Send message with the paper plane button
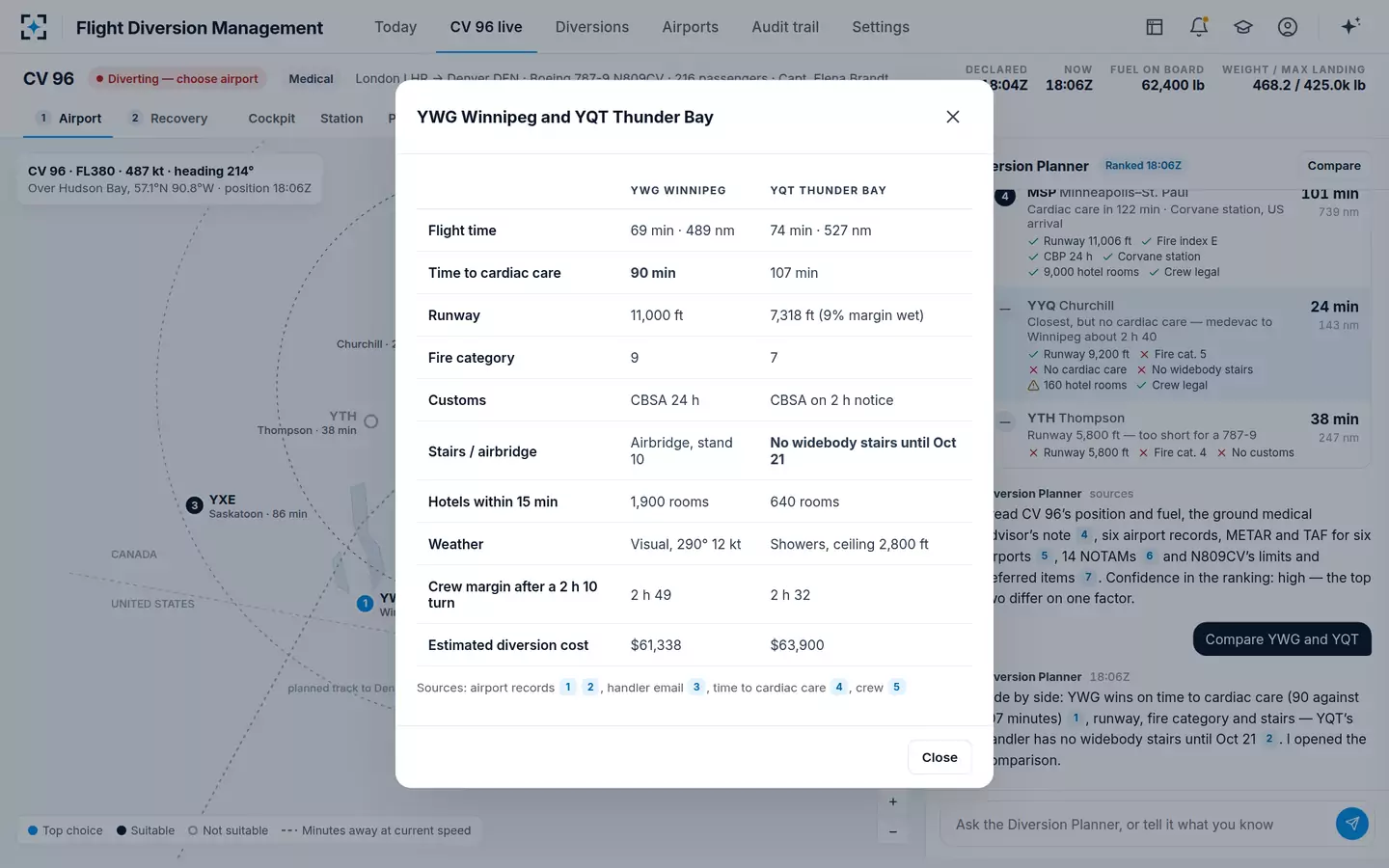This screenshot has width=1389, height=868. 1352,824
